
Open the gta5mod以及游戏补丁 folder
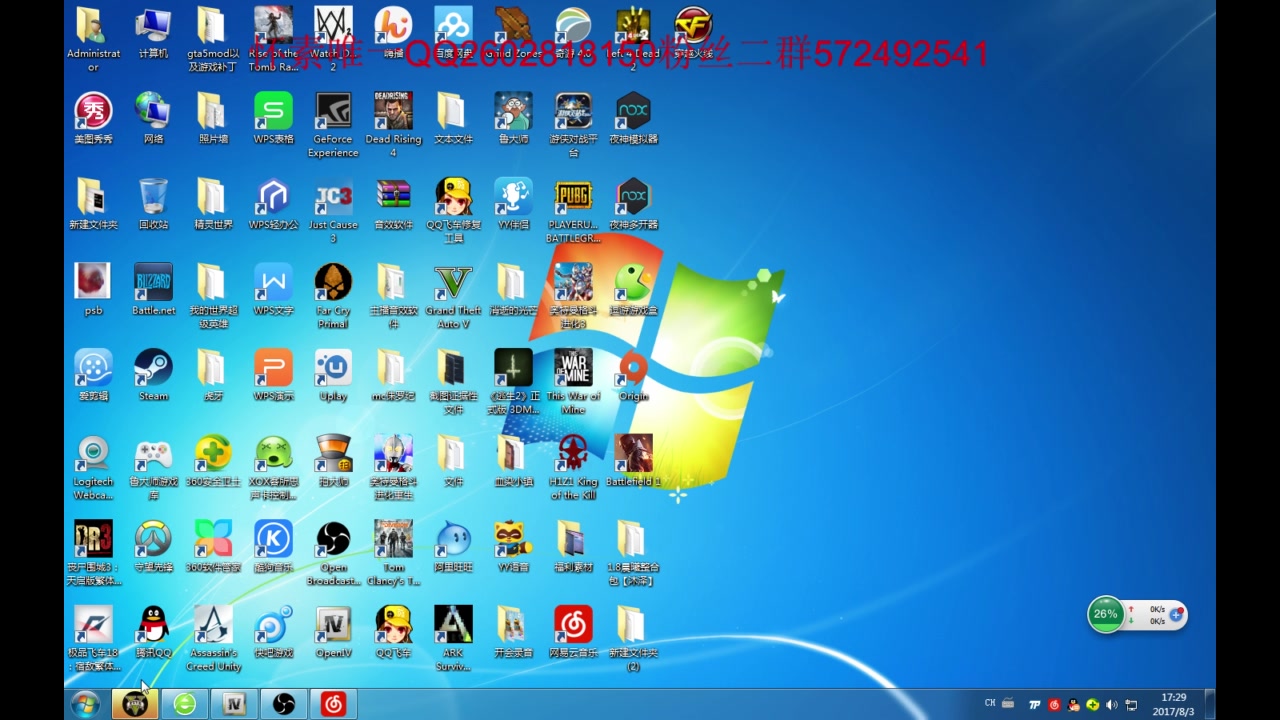(213, 40)
